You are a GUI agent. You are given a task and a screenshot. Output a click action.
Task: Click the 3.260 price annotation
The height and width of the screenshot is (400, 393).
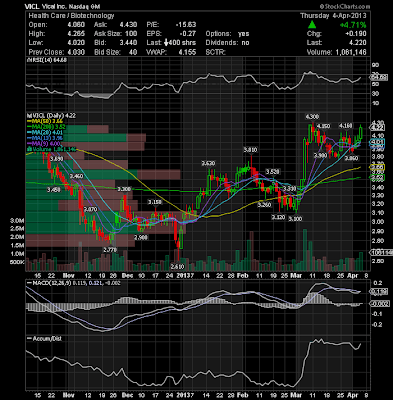coord(264,205)
